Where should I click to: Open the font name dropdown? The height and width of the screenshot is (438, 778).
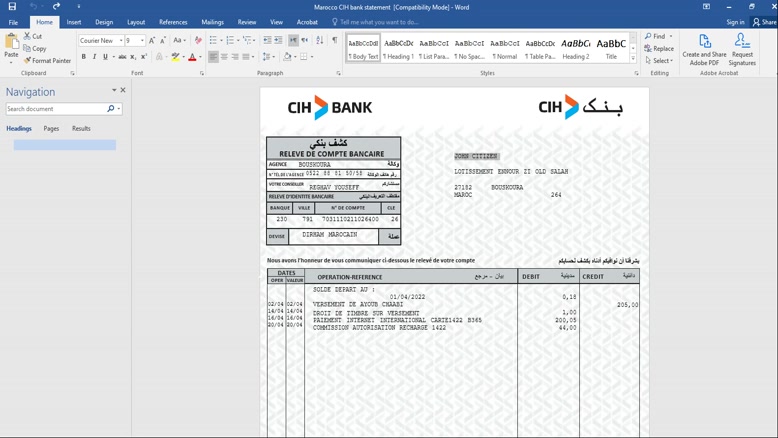point(121,41)
